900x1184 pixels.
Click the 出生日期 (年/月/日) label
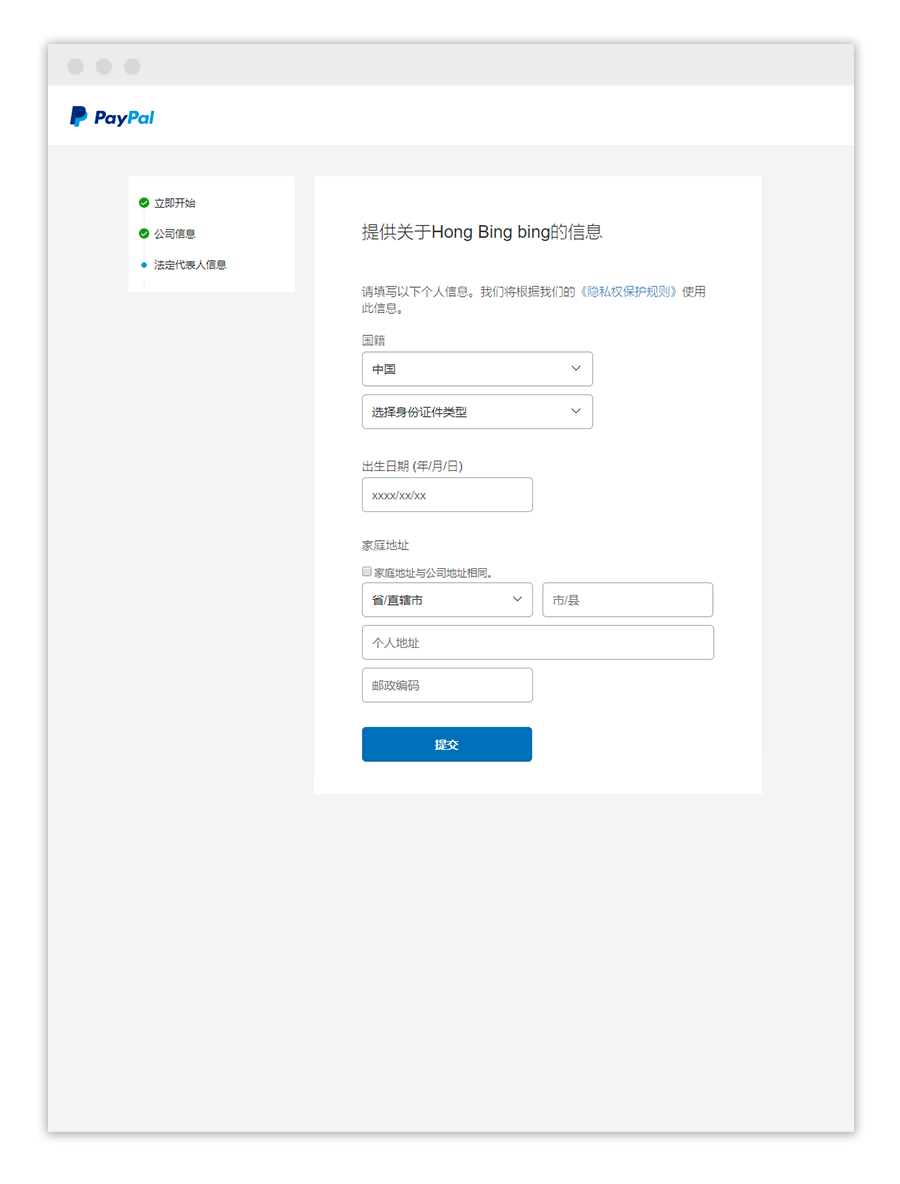412,466
